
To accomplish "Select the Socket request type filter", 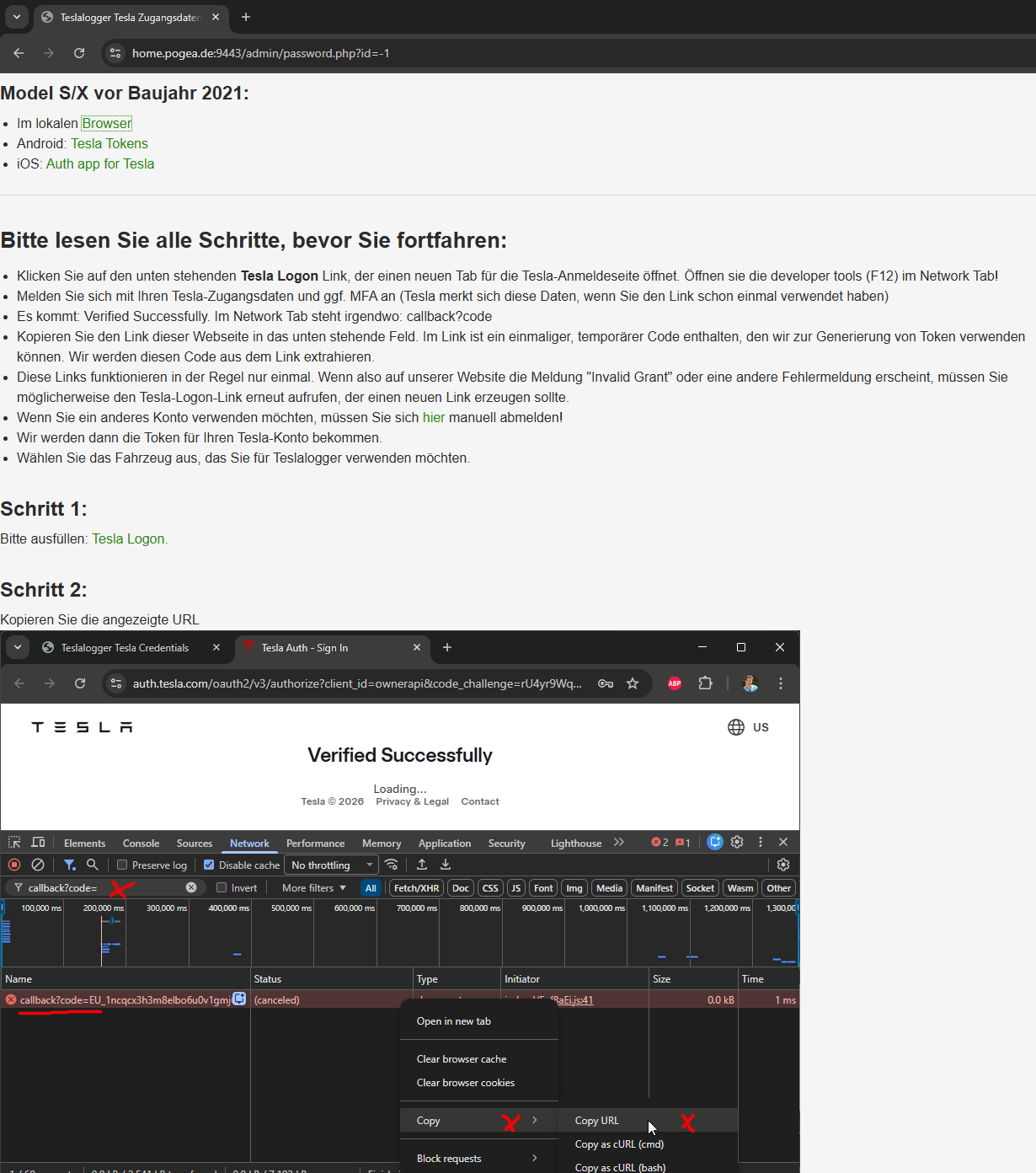I will click(x=700, y=887).
